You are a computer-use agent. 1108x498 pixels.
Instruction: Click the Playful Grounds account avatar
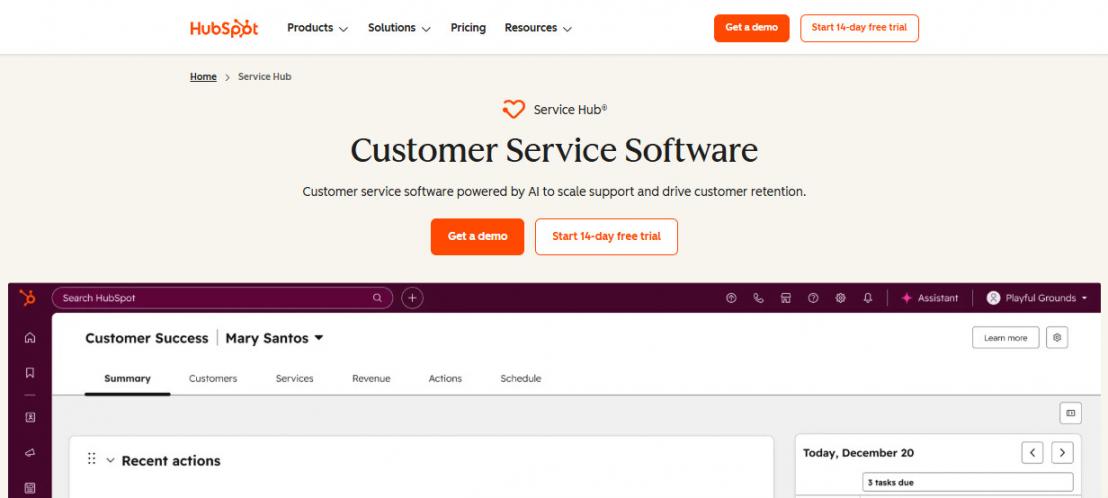(994, 298)
